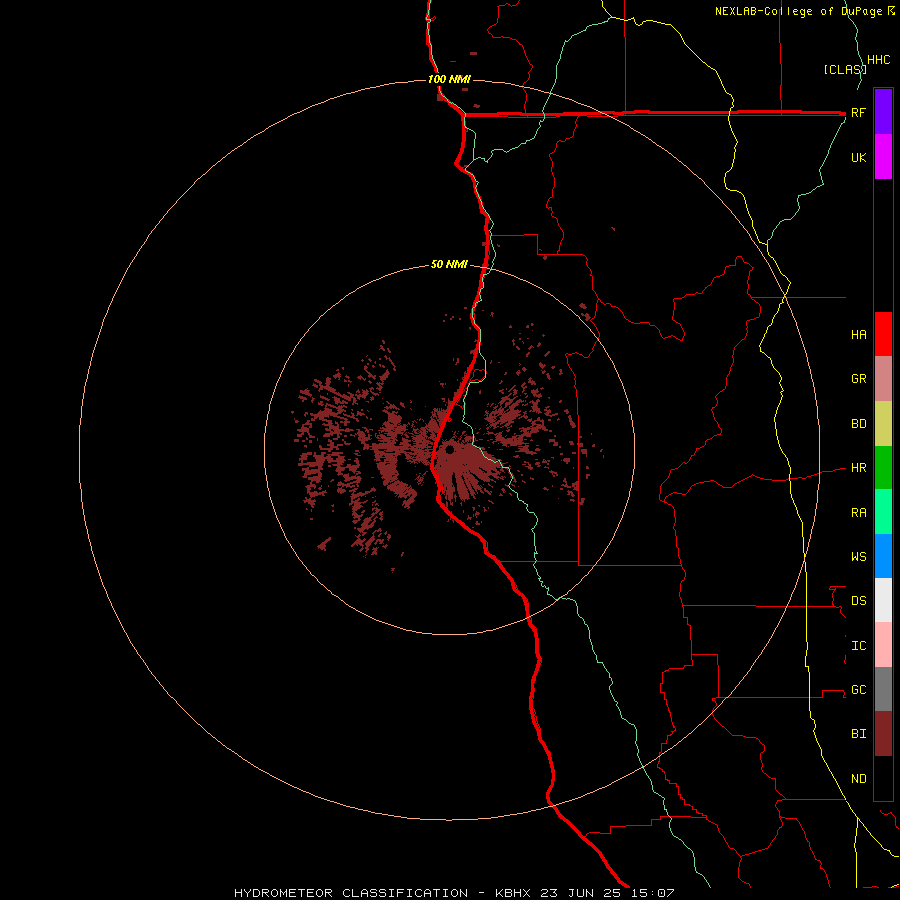Pick the RA light-green legend swatch
The image size is (900, 900).
point(883,512)
